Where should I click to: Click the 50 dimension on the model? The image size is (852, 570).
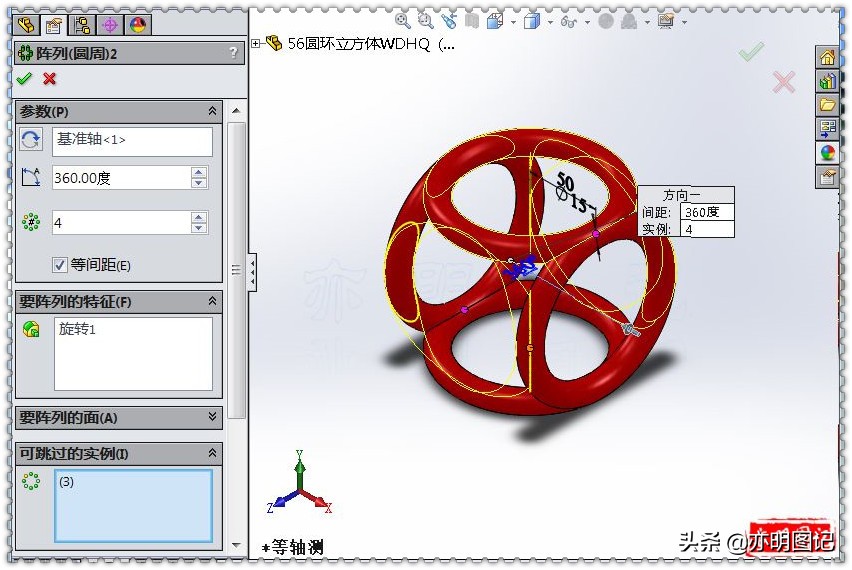pyautogui.click(x=566, y=181)
